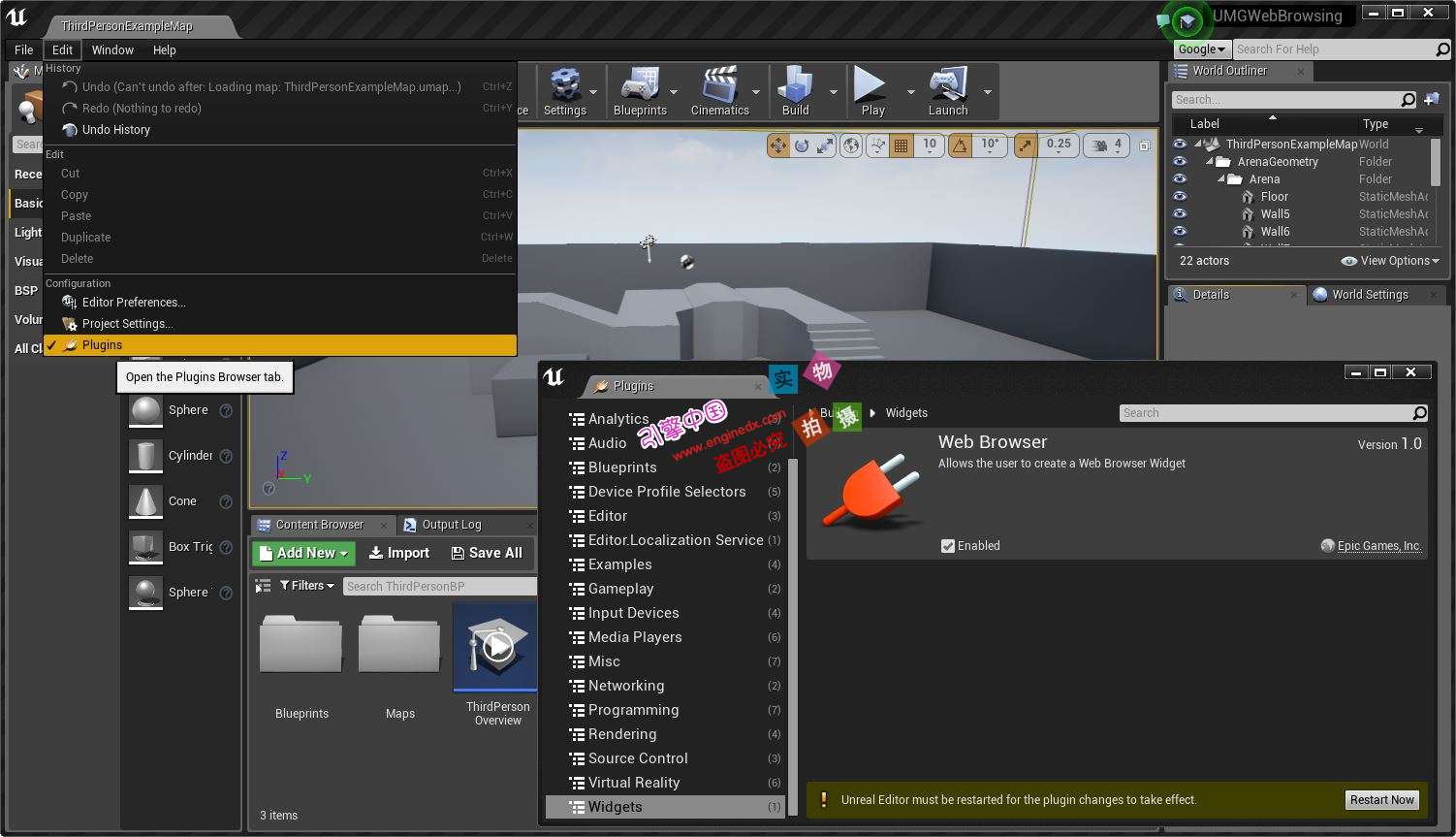This screenshot has height=837, width=1456.
Task: Select the Widgets plugin category
Action: 666,807
